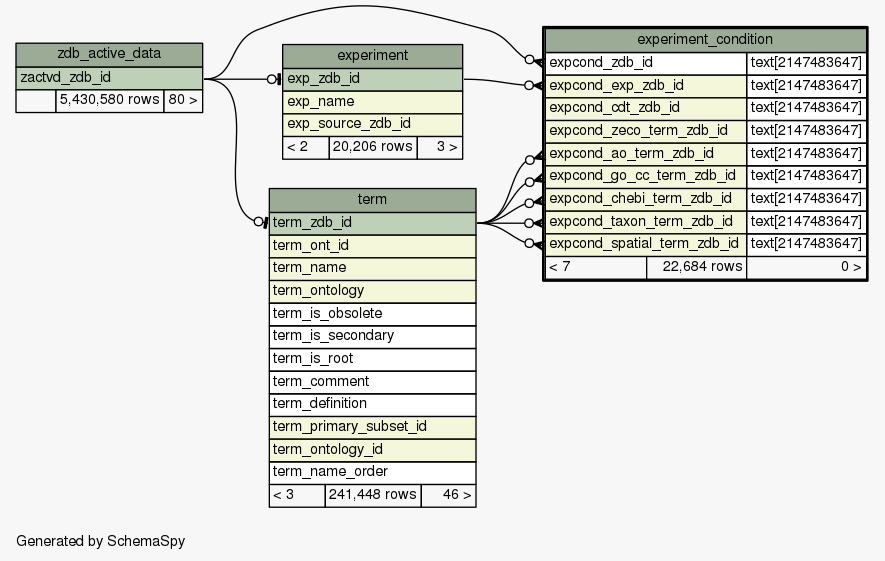Click the '< 7' parents count in experiment_condition
The height and width of the screenshot is (561, 885).
(595, 267)
